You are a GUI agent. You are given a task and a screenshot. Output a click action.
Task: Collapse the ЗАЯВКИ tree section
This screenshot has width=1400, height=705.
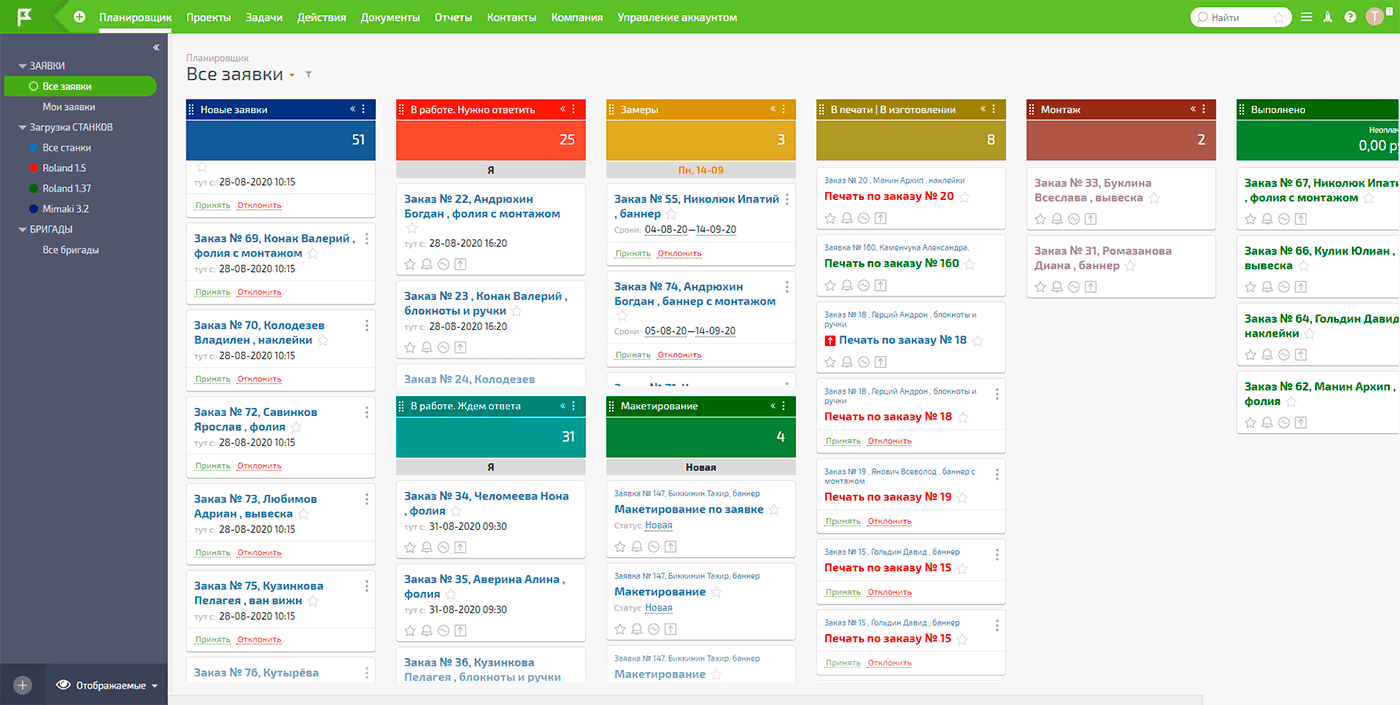[22, 66]
